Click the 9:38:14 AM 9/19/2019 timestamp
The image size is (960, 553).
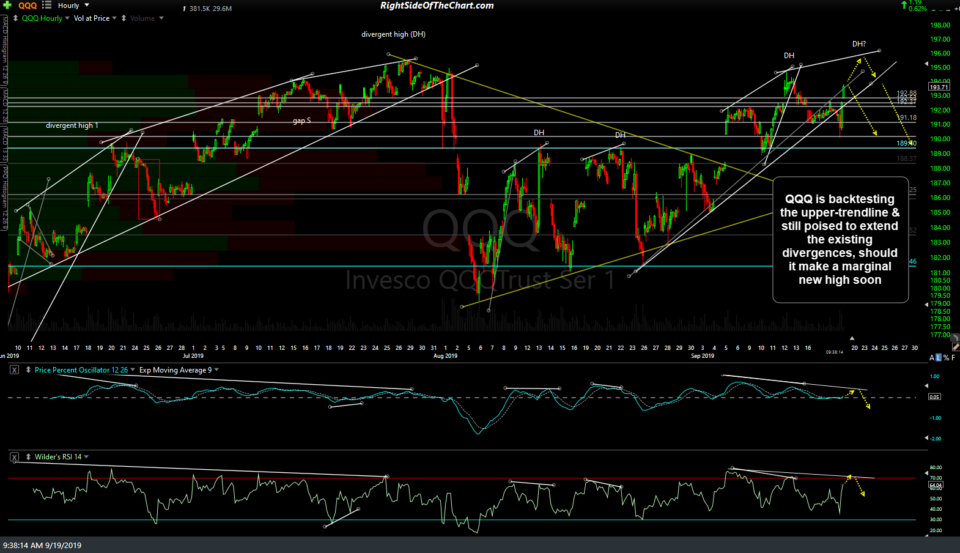(x=42, y=545)
